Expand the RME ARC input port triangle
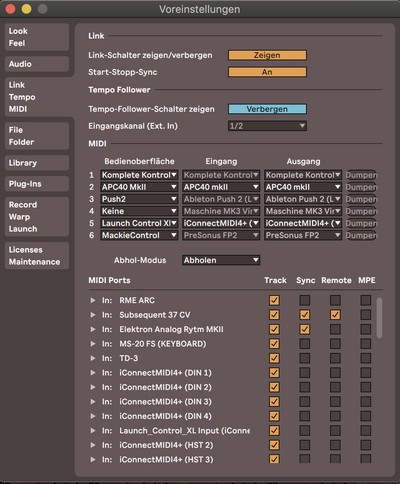This screenshot has height=484, width=400. 93,300
